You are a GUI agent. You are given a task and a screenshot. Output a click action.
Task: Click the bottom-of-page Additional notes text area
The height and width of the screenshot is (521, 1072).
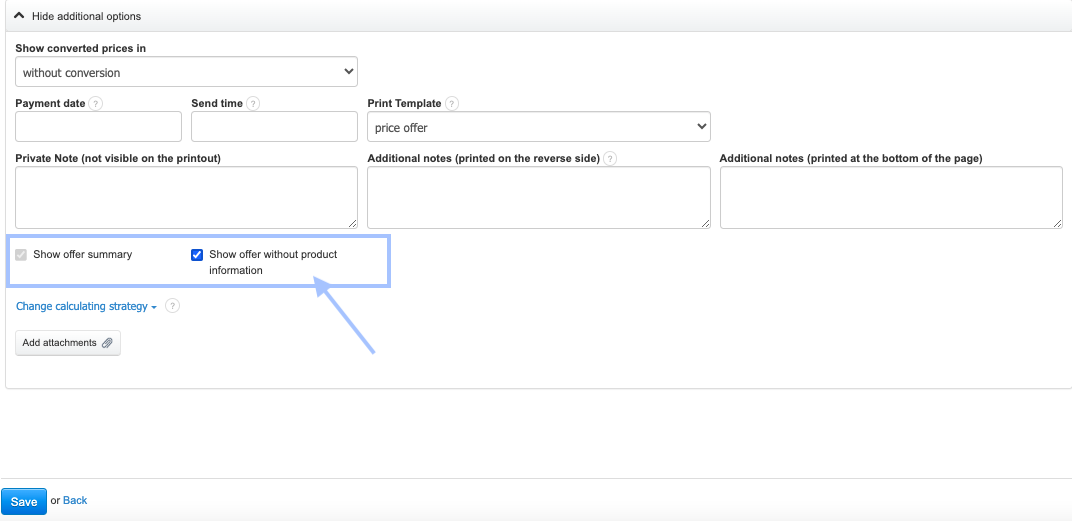(890, 197)
